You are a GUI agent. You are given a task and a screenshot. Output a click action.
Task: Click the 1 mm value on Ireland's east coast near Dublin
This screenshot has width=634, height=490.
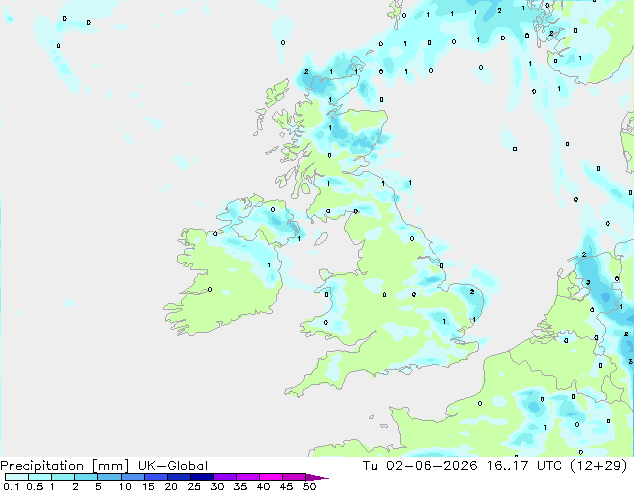pos(269,265)
